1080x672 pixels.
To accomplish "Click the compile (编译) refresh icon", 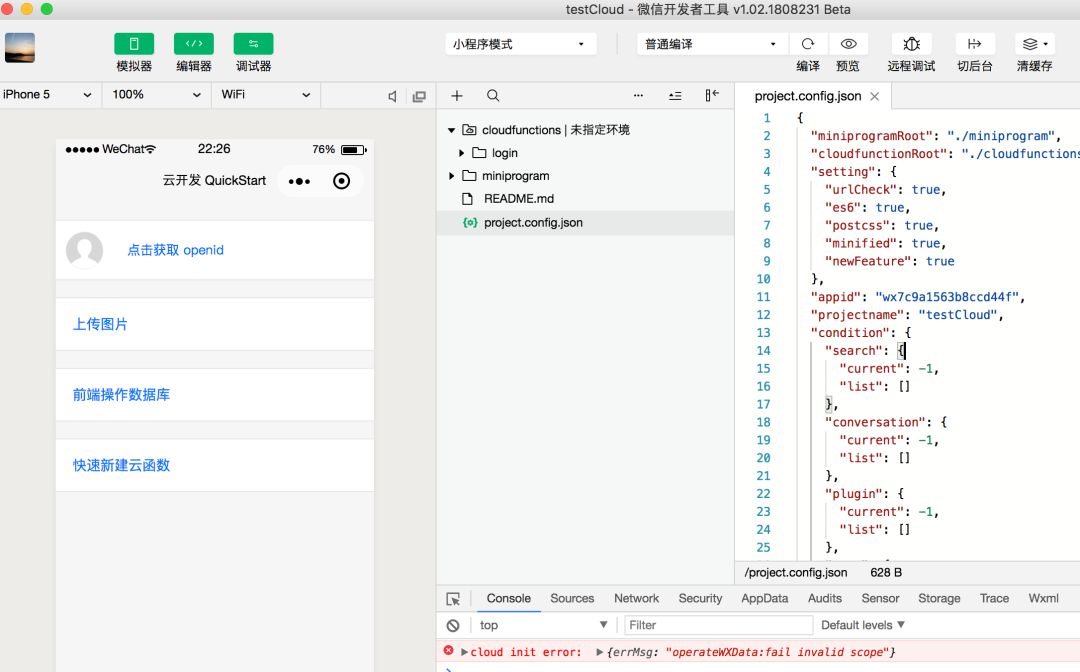I will 808,44.
